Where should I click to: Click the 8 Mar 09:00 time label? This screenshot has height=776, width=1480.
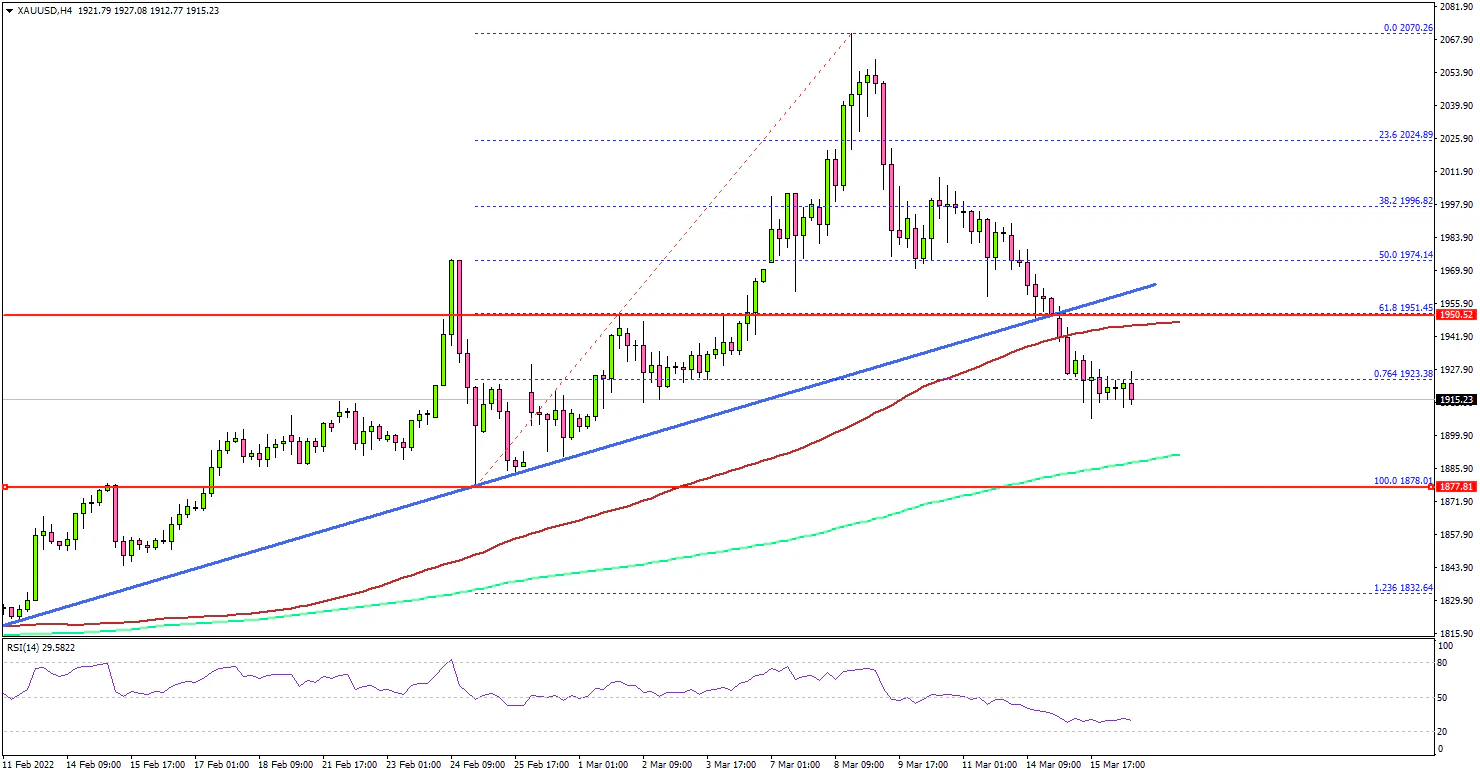coord(857,765)
